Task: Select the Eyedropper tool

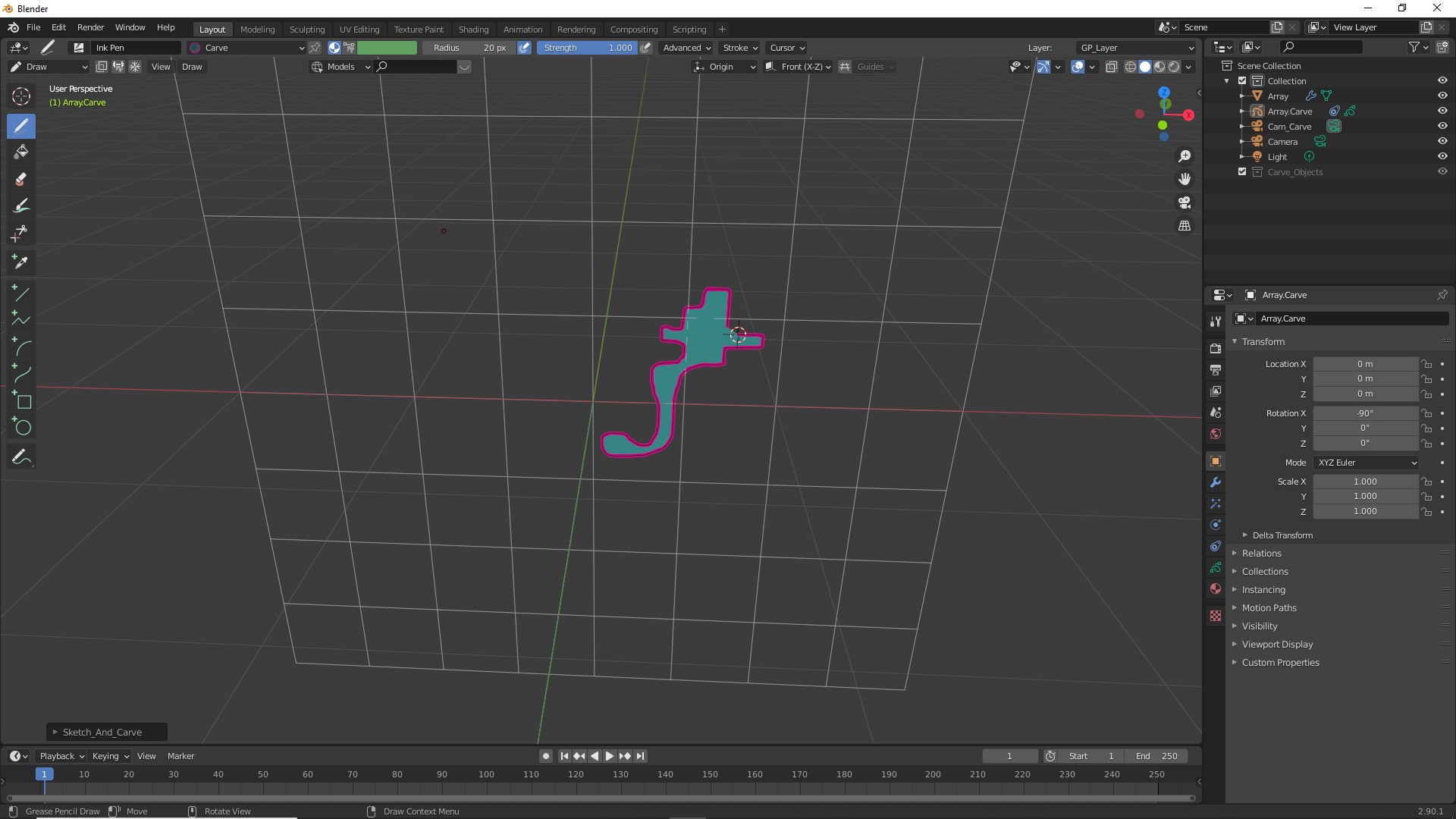Action: tap(21, 262)
